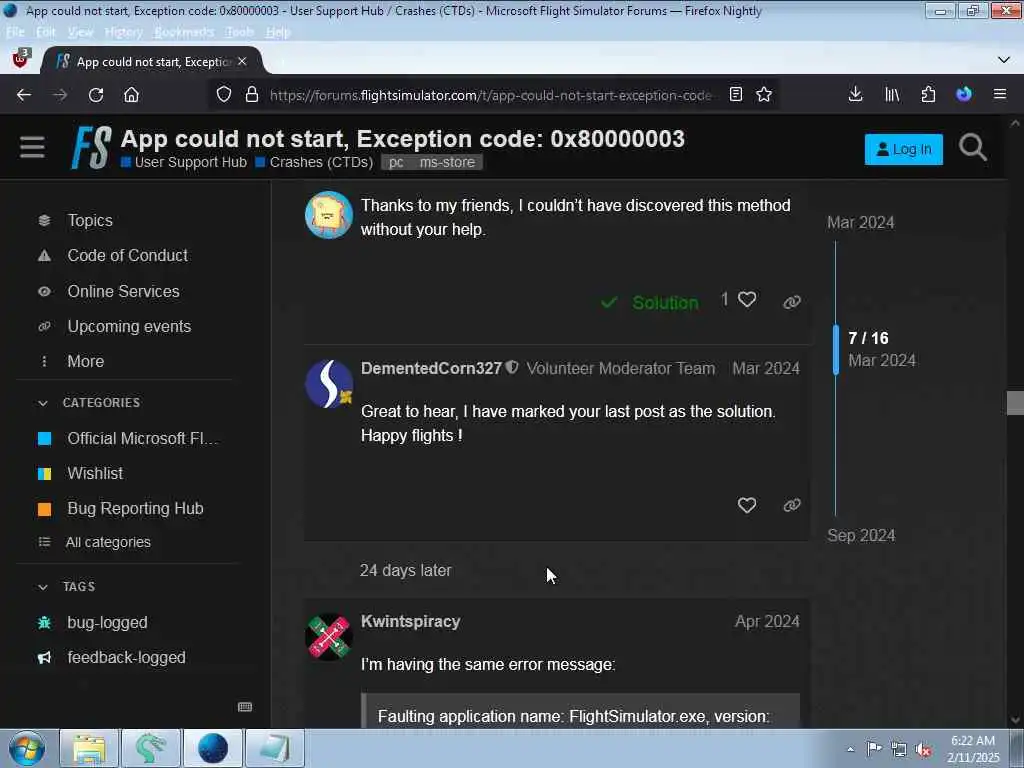The height and width of the screenshot is (768, 1024).
Task: Click the Log In button
Action: [903, 150]
